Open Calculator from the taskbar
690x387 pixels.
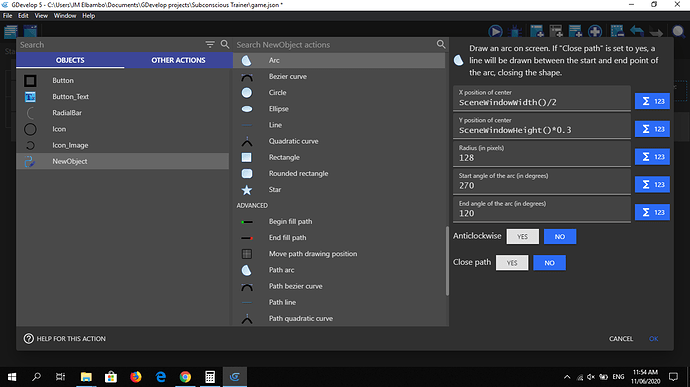pyautogui.click(x=210, y=377)
